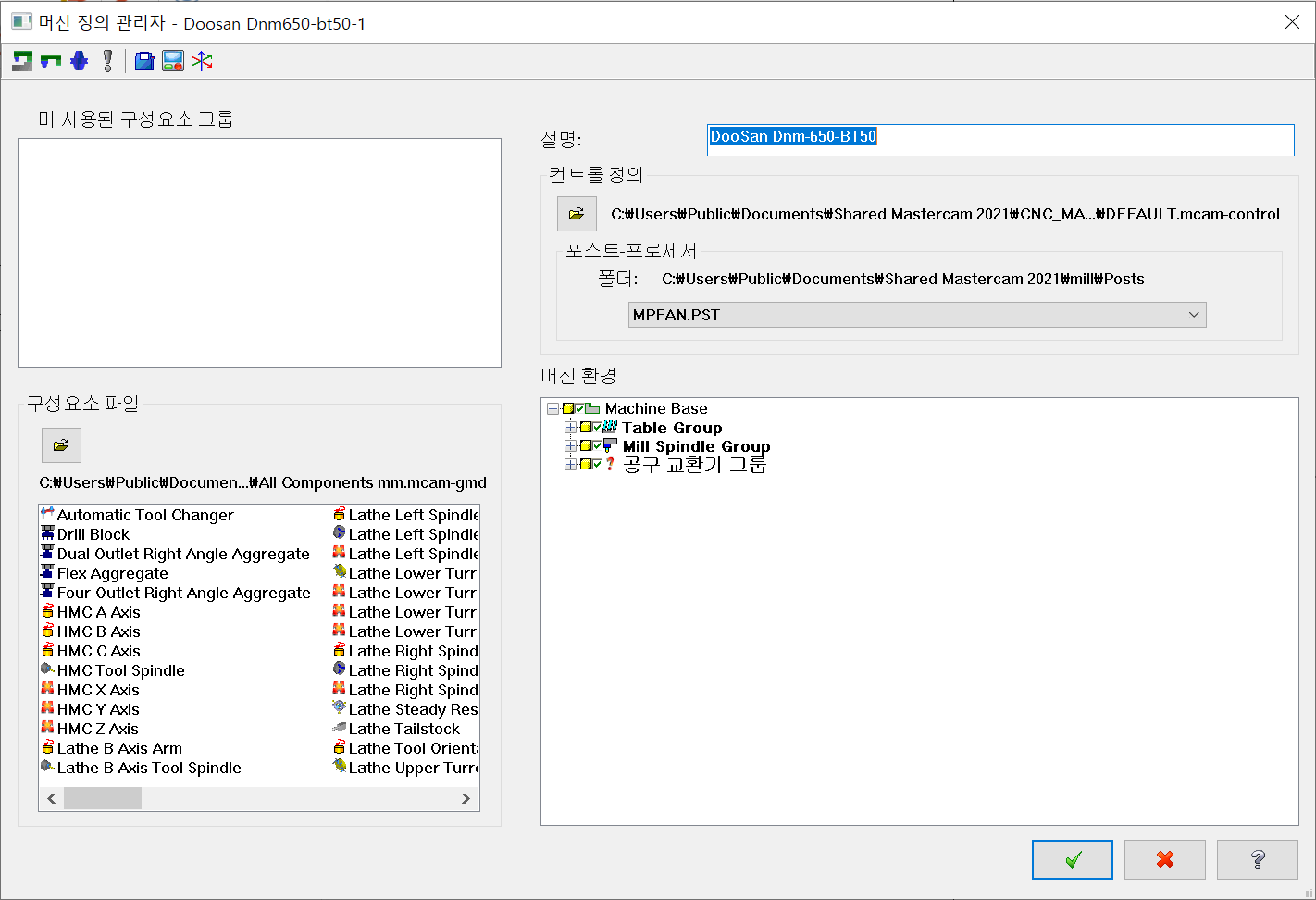Select Lathe Tool Orientation component
Screen dimensions: 1316x900
point(405,748)
